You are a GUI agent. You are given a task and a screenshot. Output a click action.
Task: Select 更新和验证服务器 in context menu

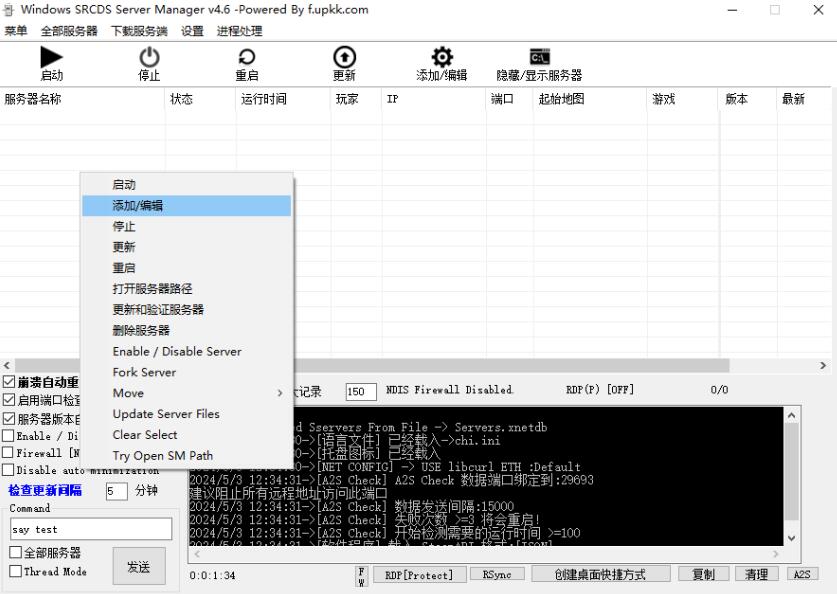186,310
